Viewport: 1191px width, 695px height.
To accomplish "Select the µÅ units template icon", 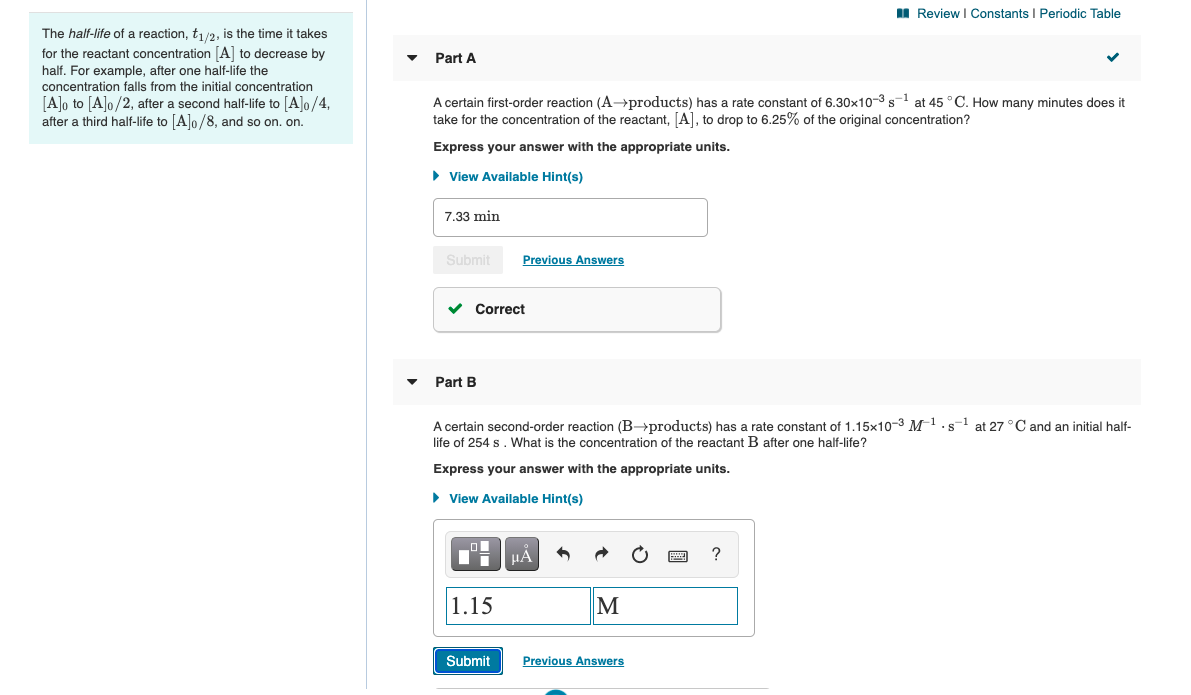I will click(521, 555).
